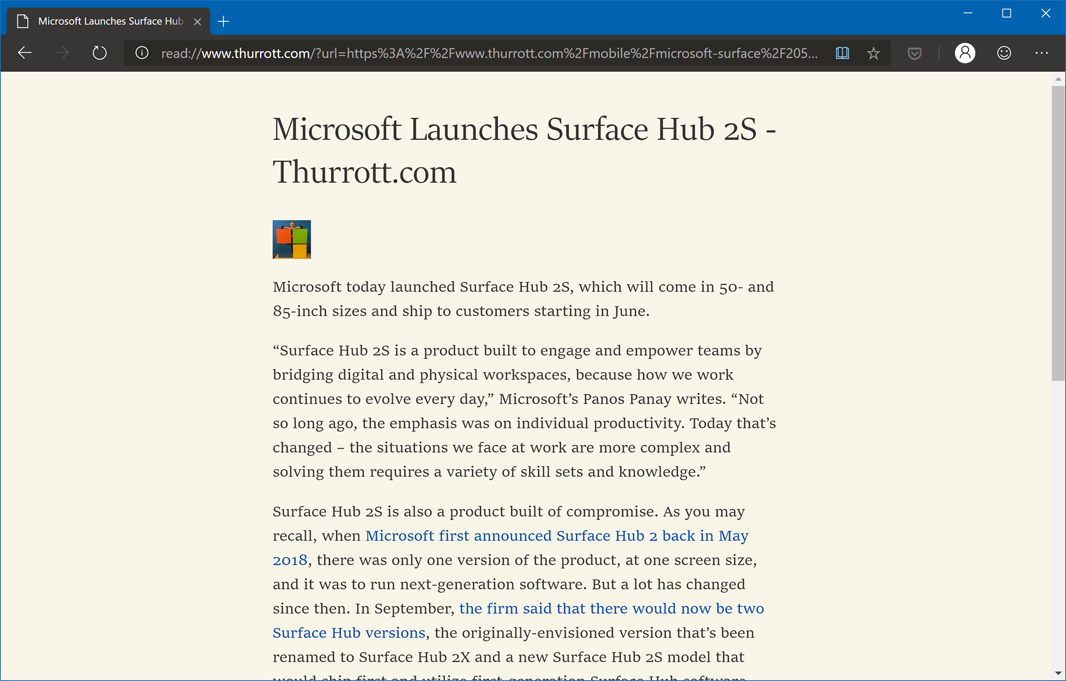Screen dimensions: 1066x681
Task: Open the Surface Hub 2 May 2018 announcement link
Action: pyautogui.click(x=556, y=536)
